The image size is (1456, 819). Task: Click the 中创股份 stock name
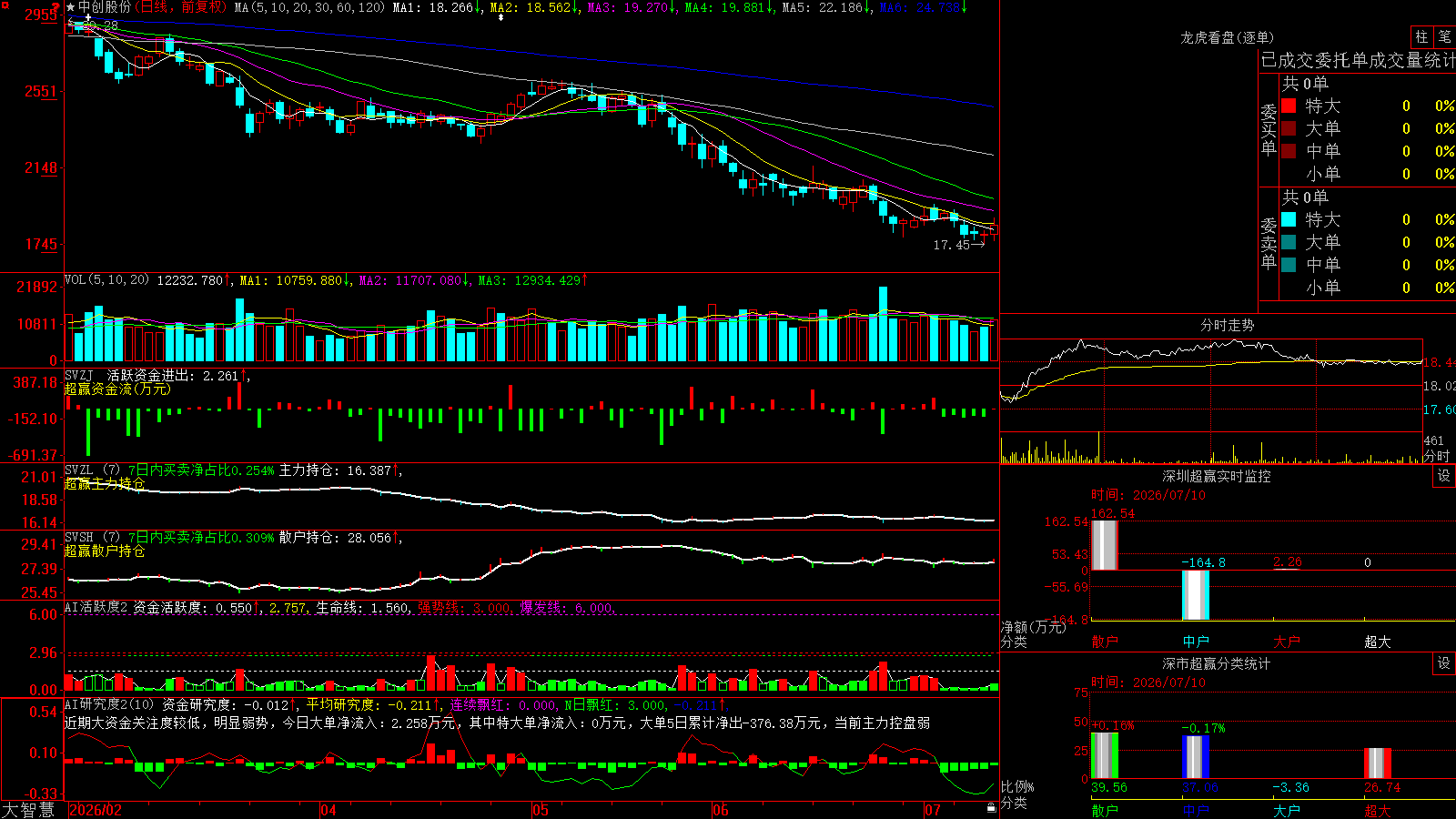click(x=105, y=7)
